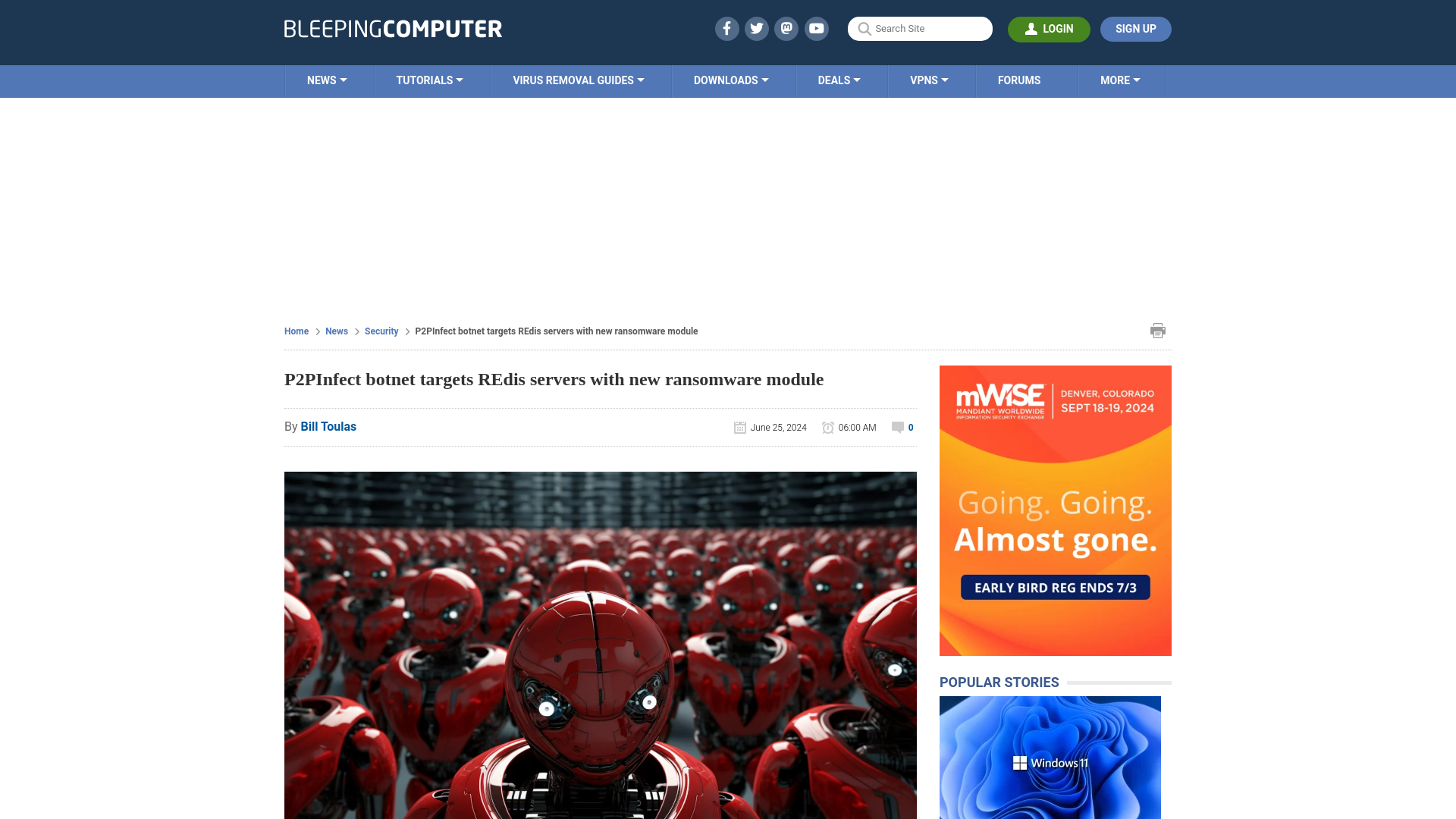
Task: Open the MORE menu section
Action: pos(1120,80)
